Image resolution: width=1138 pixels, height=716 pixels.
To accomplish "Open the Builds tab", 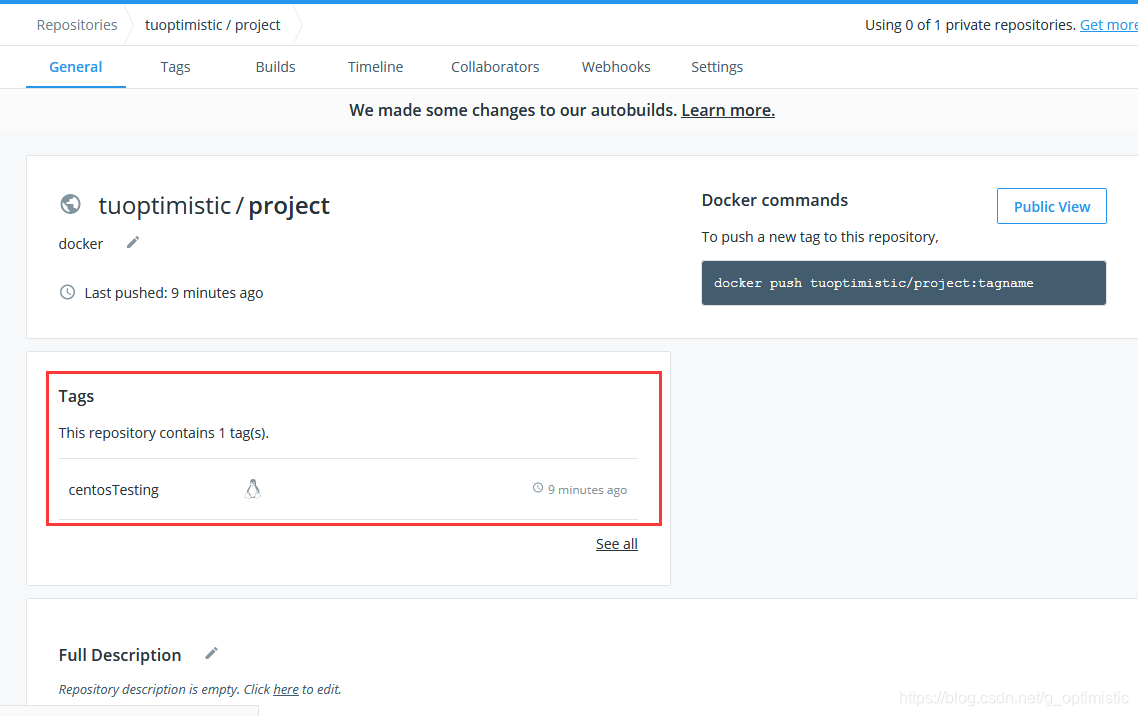I will coord(276,67).
